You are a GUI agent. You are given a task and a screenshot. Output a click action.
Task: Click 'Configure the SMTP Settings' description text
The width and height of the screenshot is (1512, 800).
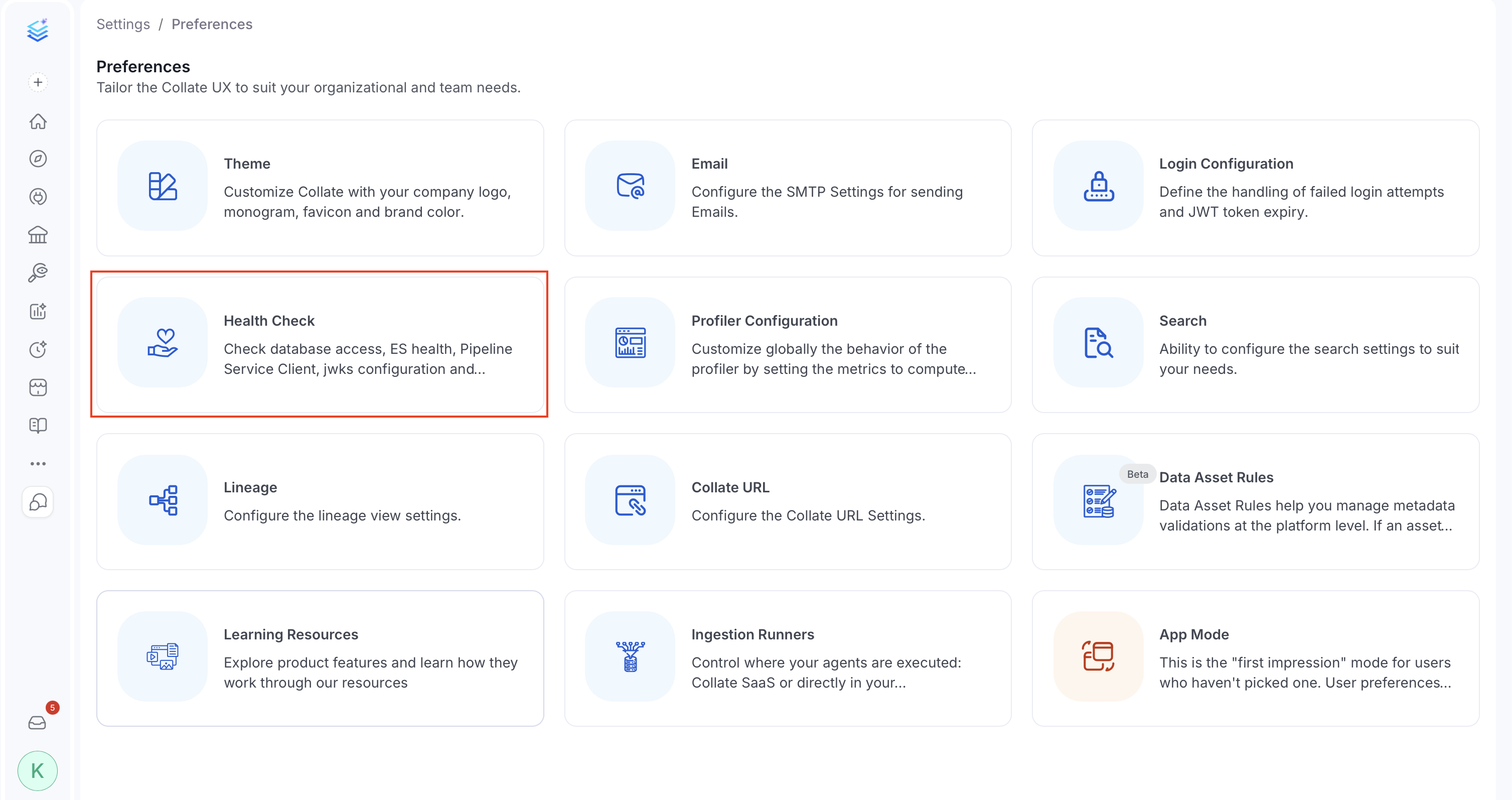tap(827, 201)
